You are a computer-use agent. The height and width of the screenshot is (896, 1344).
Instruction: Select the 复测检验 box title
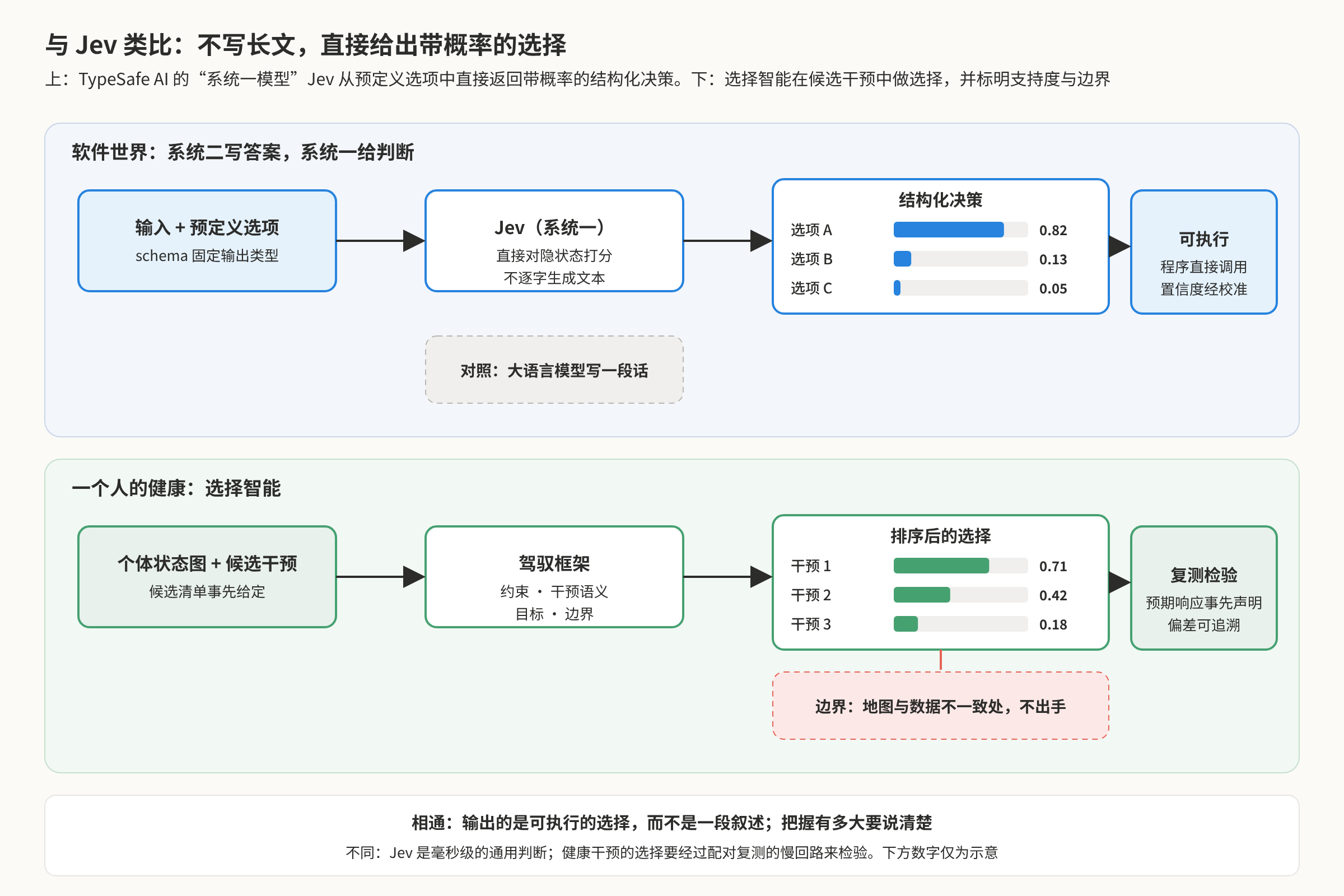pos(1203,575)
